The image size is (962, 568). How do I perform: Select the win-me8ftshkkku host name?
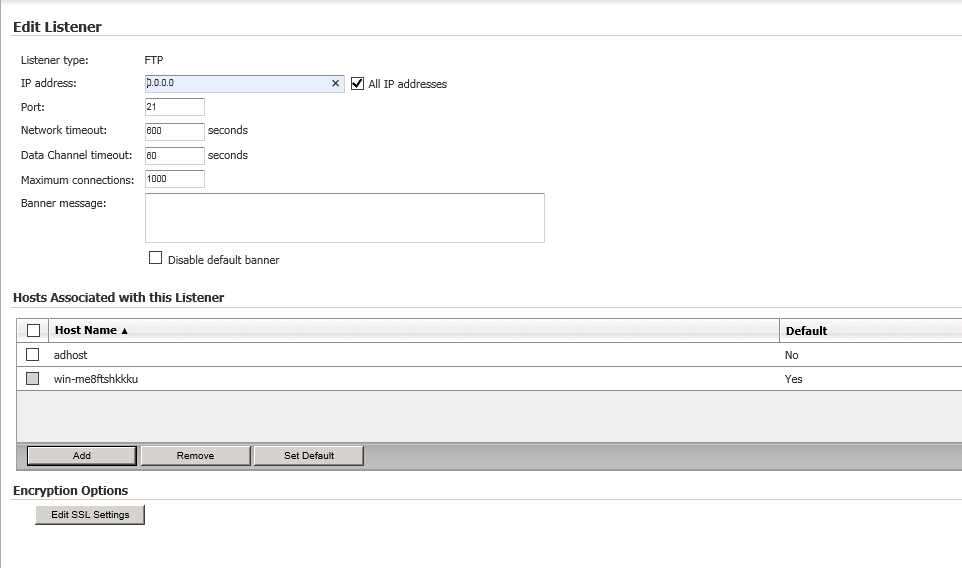(x=96, y=379)
